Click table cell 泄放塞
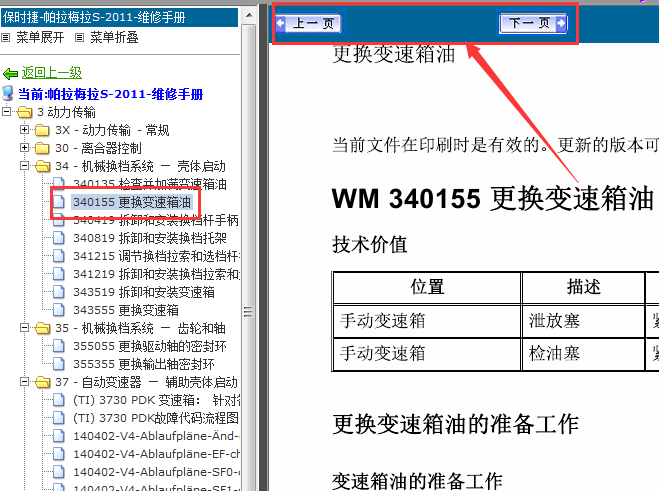Viewport: 659px width, 491px height. (x=583, y=321)
